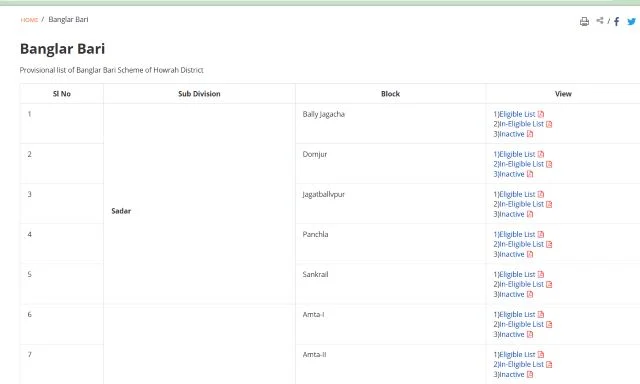This screenshot has height=384, width=640.
Task: Click PDF icon beside Amta-II Eligible List
Action: (541, 354)
